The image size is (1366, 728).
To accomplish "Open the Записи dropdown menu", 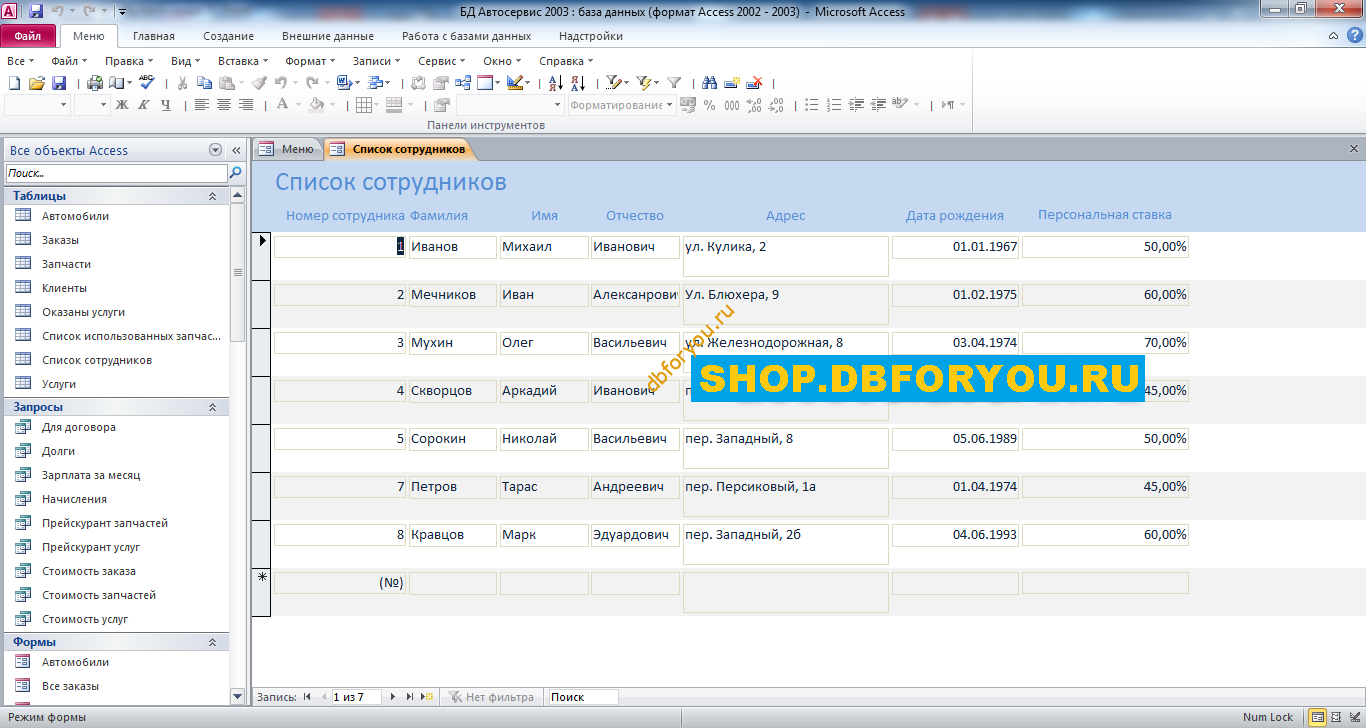I will coord(376,61).
